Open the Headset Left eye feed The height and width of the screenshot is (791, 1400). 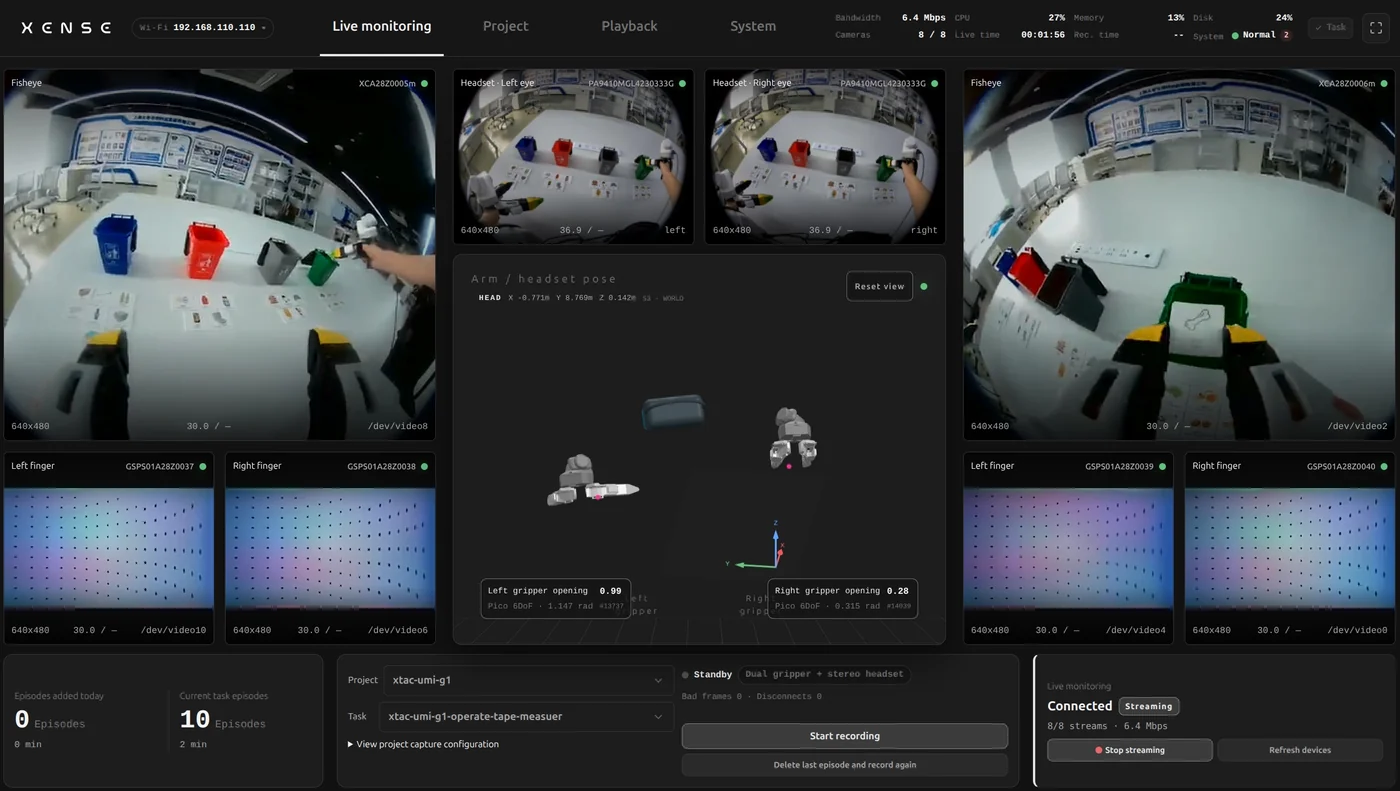pos(573,157)
